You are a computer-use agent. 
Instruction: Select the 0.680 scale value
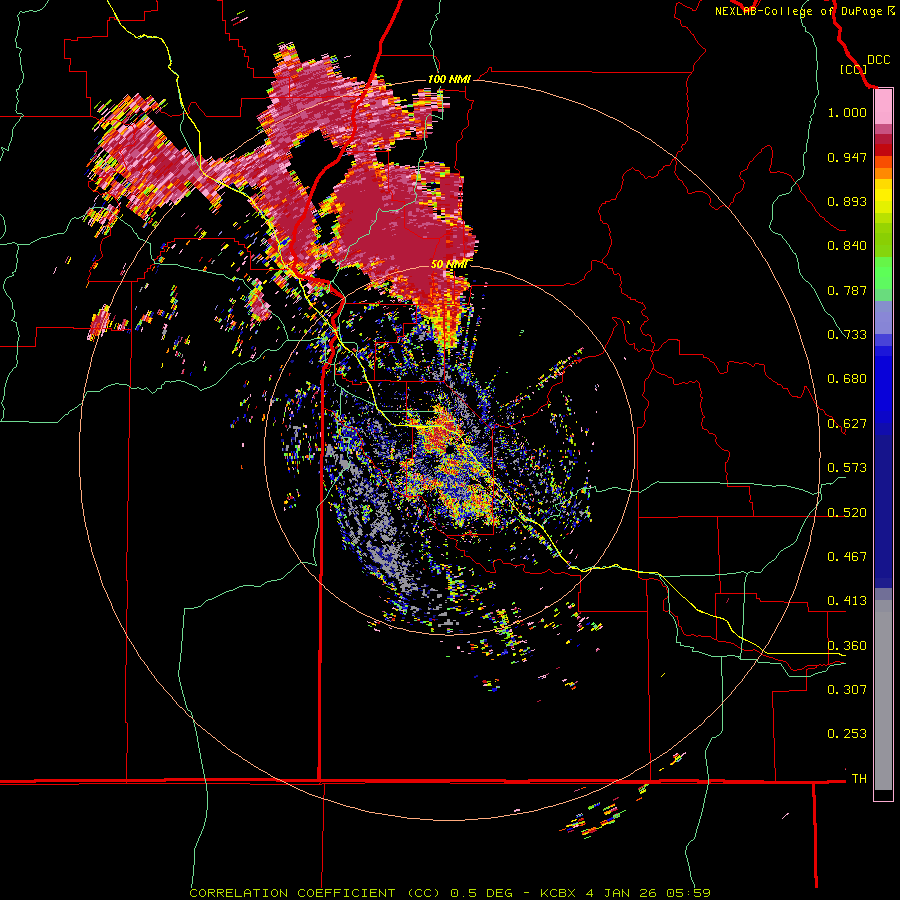coord(847,379)
